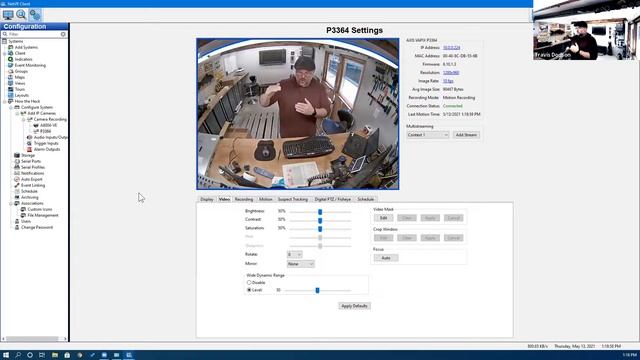This screenshot has width=640, height=360.
Task: Select Views in the configuration tree
Action: 20,83
